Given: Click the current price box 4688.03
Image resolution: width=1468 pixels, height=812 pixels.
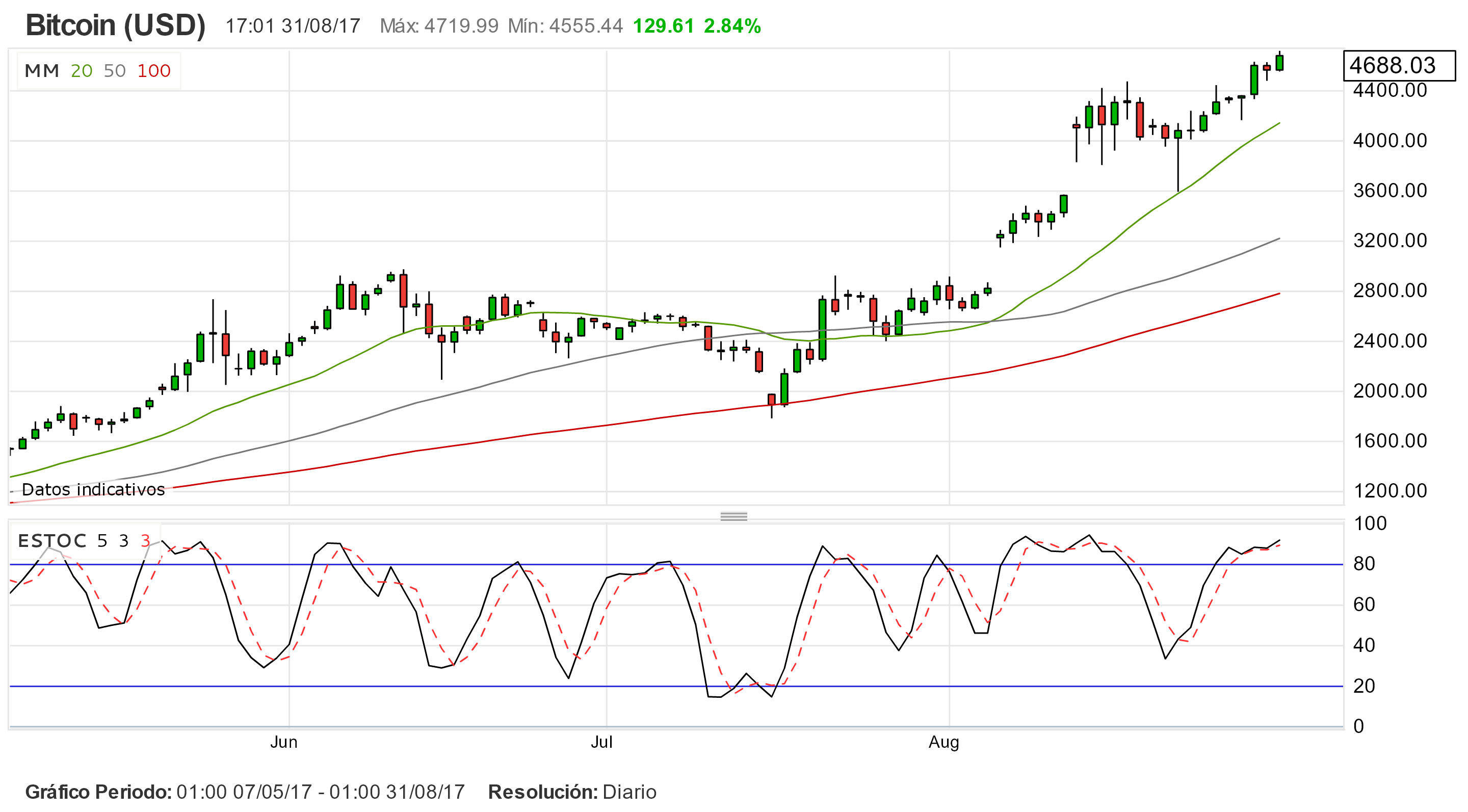Looking at the screenshot, I should pyautogui.click(x=1399, y=66).
